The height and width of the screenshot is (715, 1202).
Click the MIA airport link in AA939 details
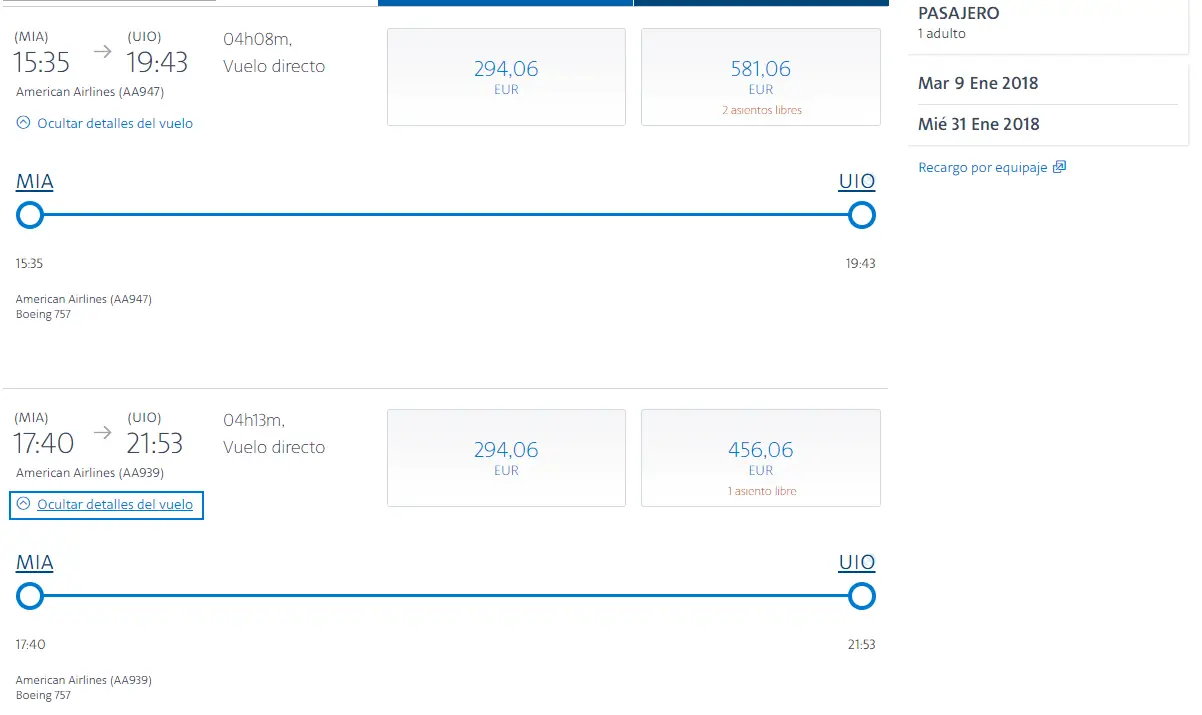coord(34,563)
